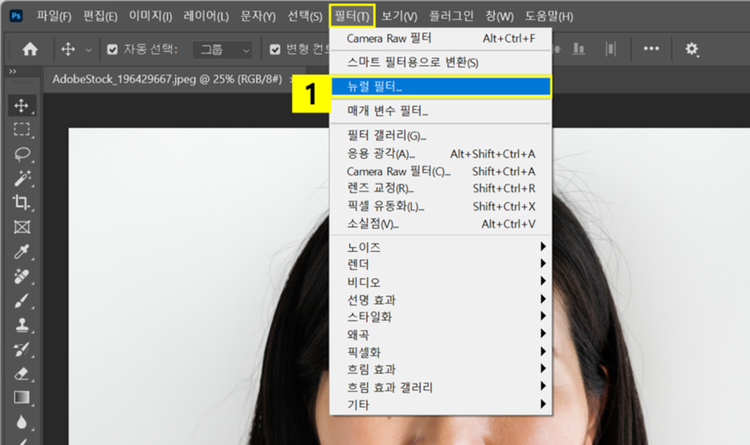The image size is (750, 445).
Task: Open the 파일(F) menu
Action: pyautogui.click(x=54, y=16)
